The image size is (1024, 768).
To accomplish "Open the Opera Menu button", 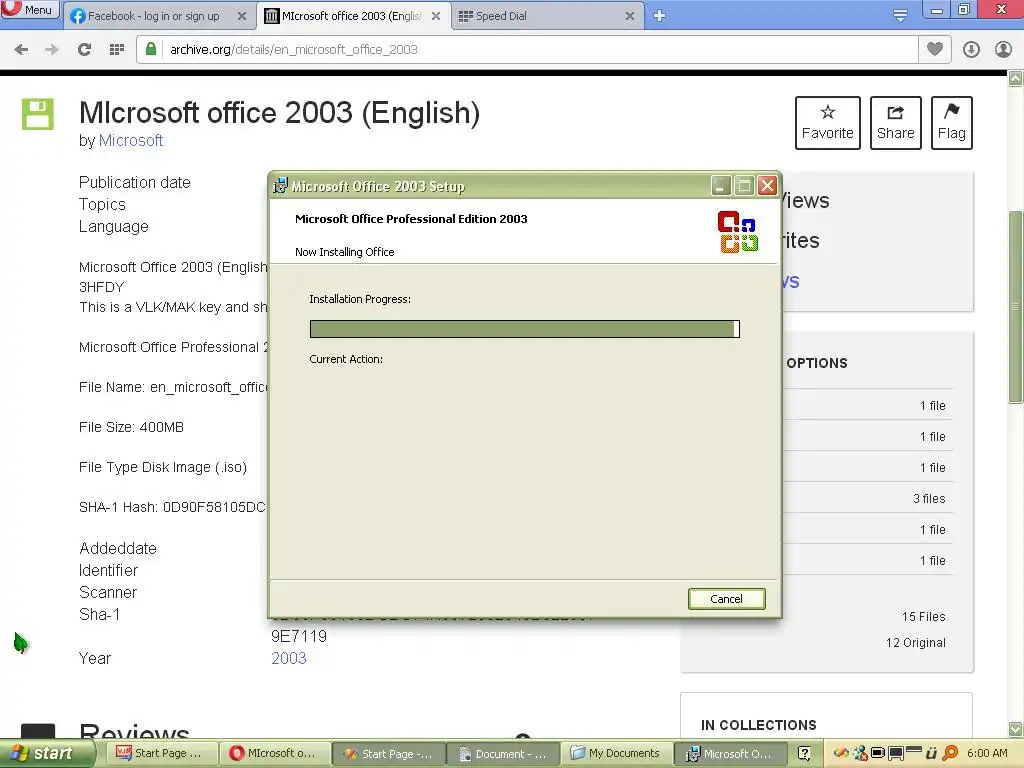I will (30, 10).
